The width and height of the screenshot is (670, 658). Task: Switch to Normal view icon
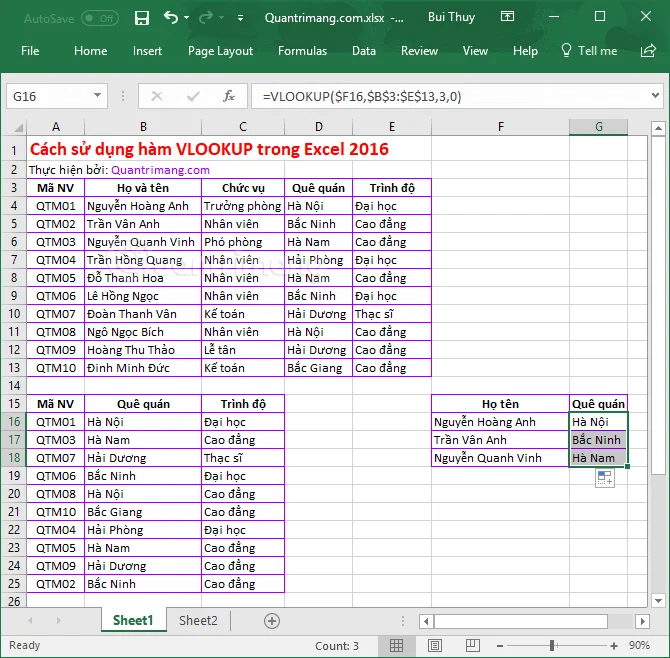click(x=396, y=645)
